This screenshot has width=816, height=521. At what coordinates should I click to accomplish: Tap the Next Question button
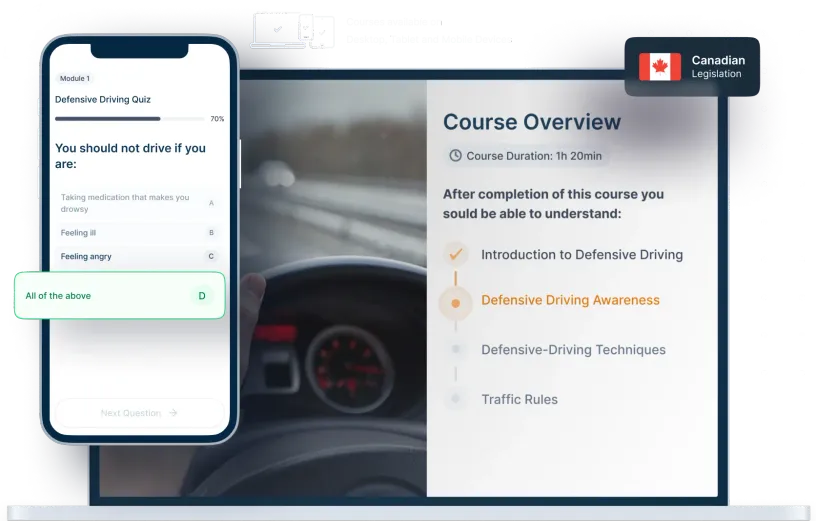[x=139, y=413]
